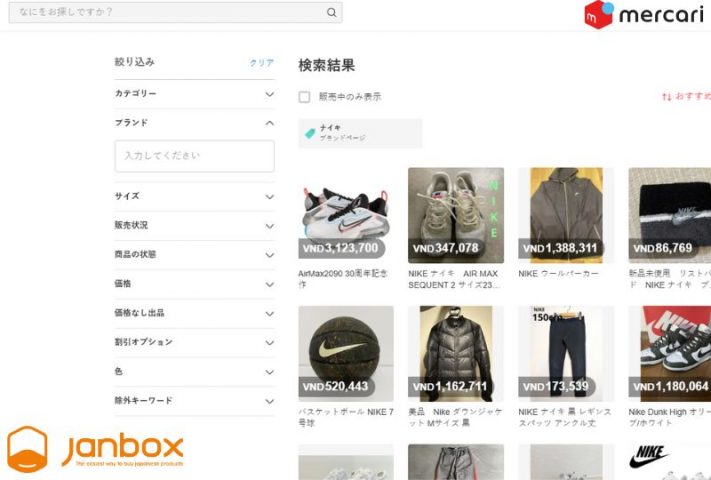Click the search magnifier icon

point(331,13)
